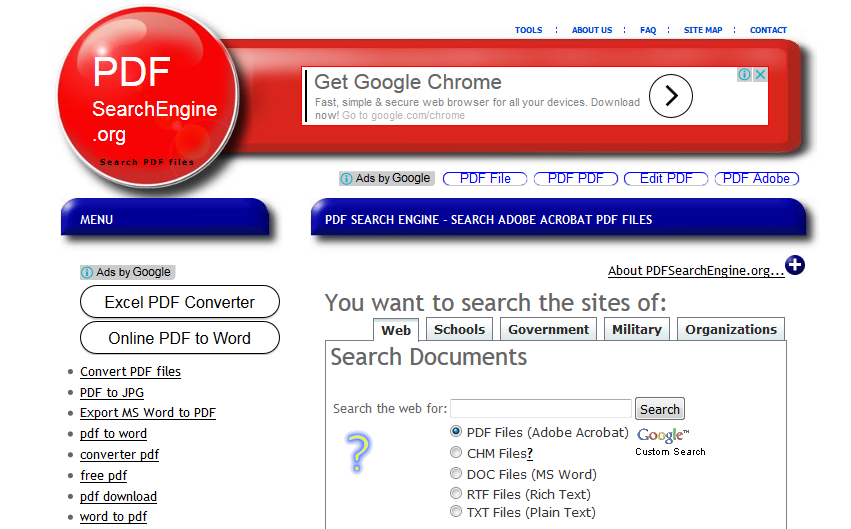The width and height of the screenshot is (851, 529).
Task: Open the TOOLS top menu link
Action: pos(529,30)
